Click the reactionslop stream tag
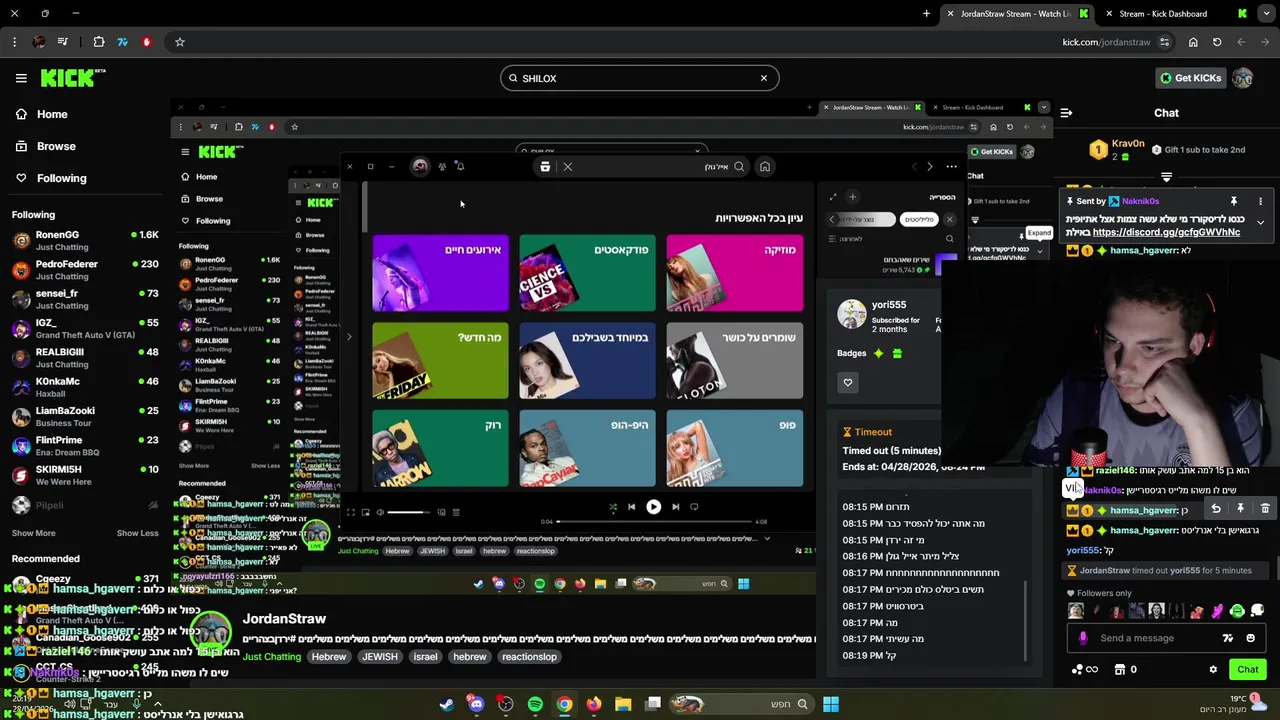This screenshot has width=1280, height=720. (529, 657)
